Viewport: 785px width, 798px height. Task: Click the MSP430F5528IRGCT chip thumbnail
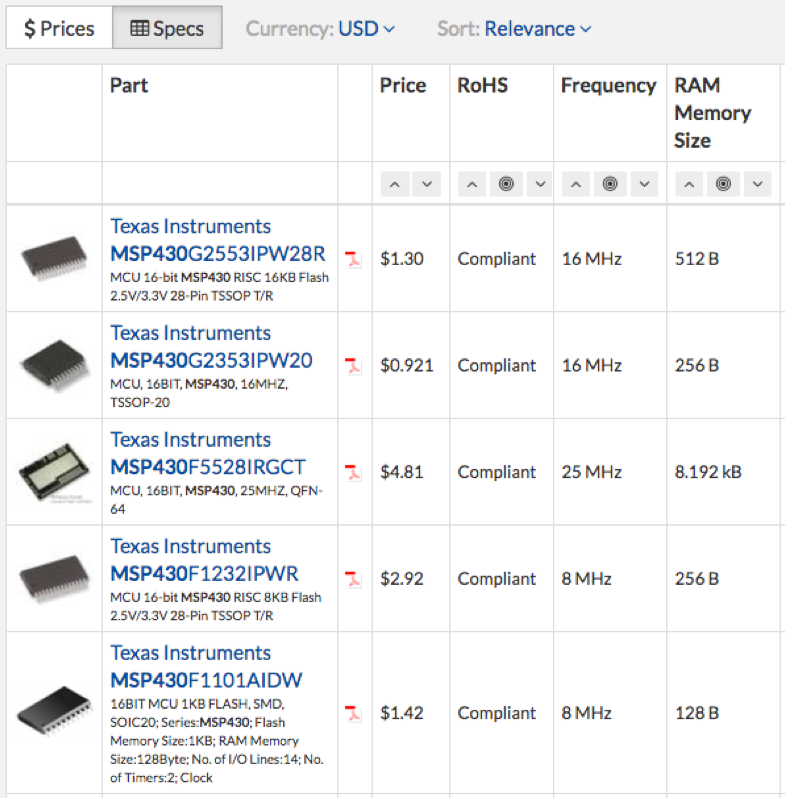54,472
